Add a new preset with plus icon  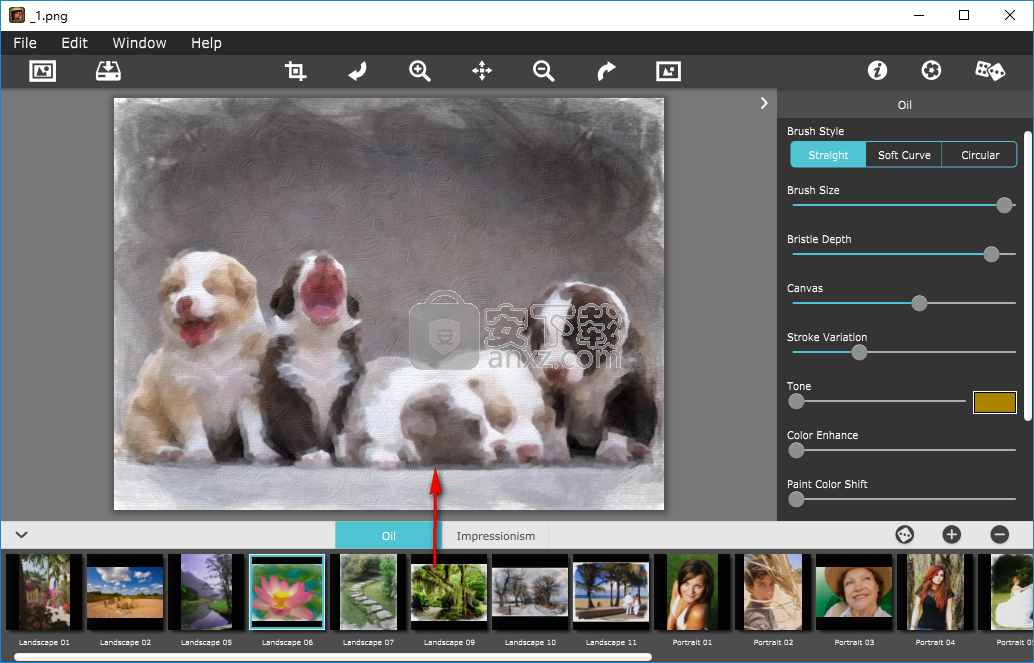tap(952, 534)
